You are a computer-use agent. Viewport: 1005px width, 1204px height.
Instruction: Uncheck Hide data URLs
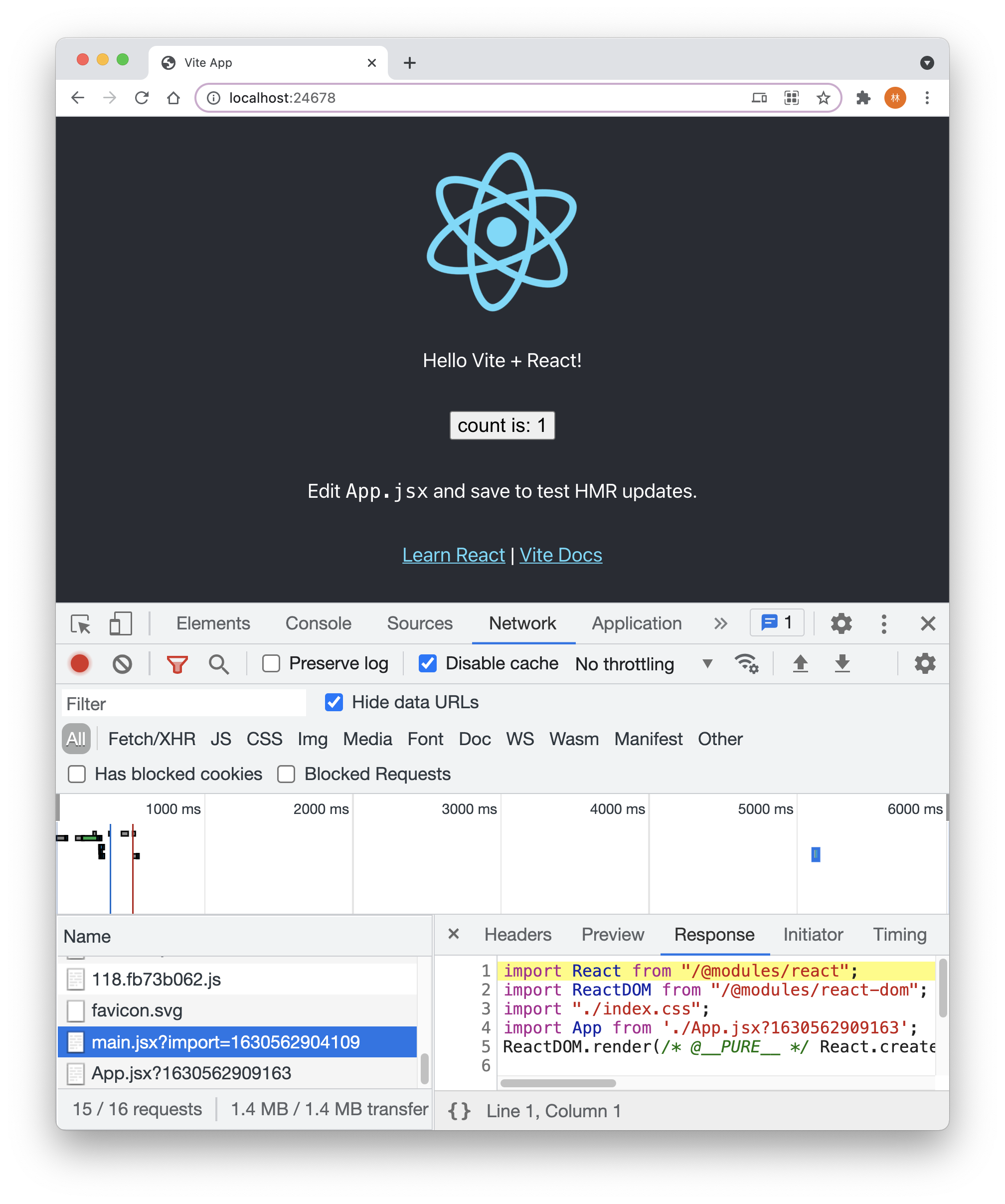[334, 702]
